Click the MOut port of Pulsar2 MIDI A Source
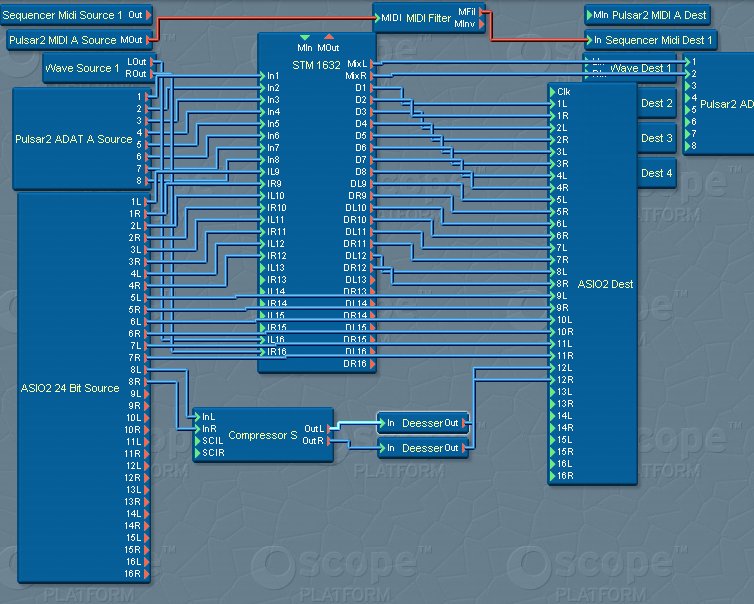Viewport: 754px width, 604px height. [x=149, y=40]
